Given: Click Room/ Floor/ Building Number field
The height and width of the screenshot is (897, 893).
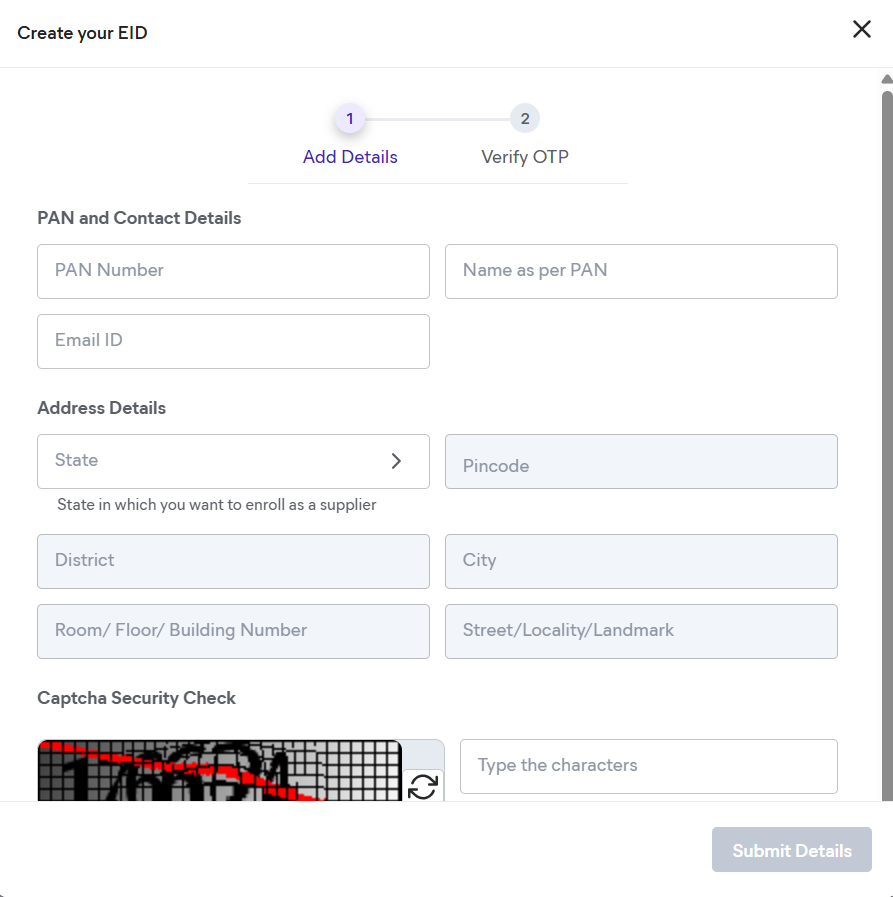Looking at the screenshot, I should pos(233,631).
